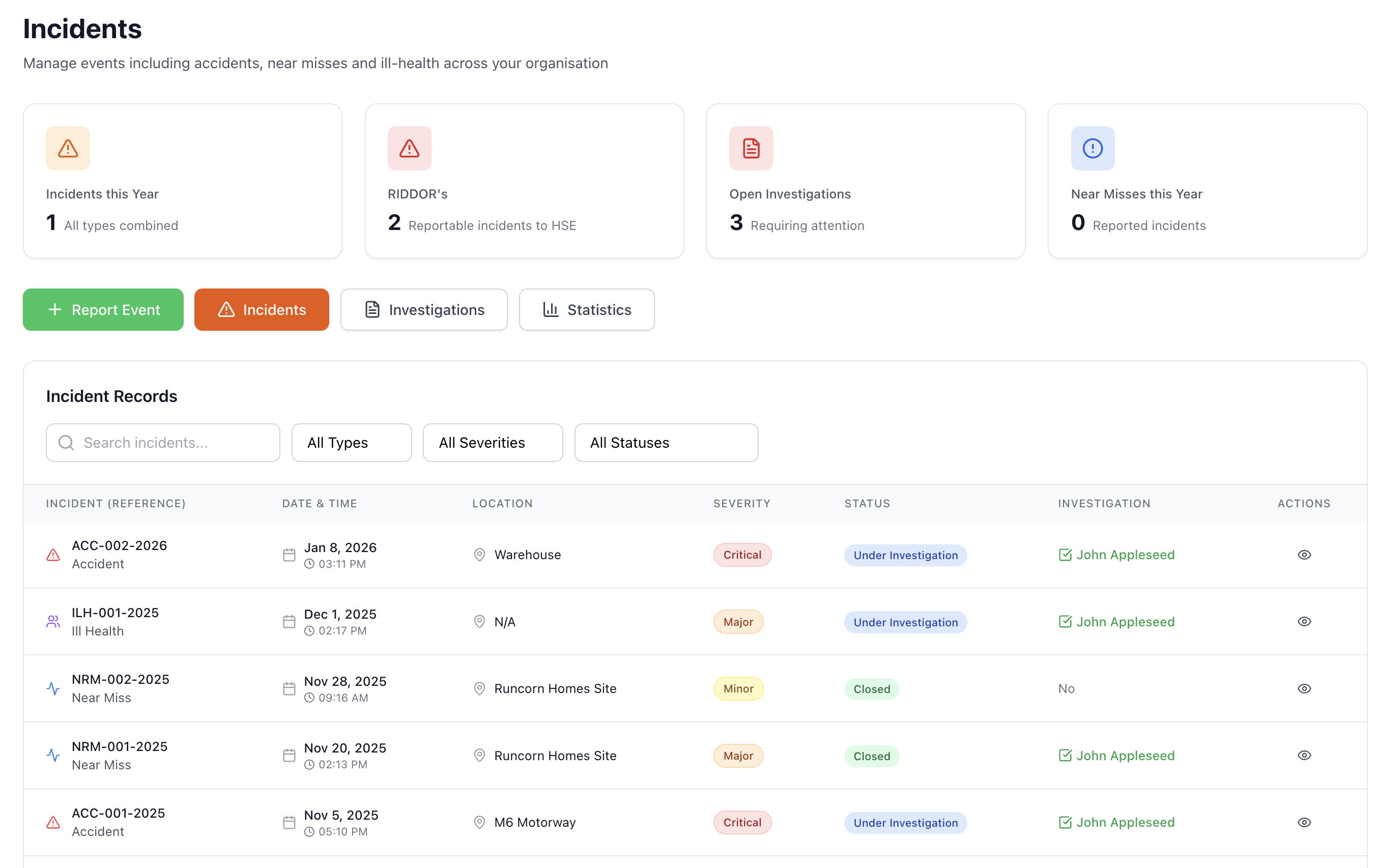Expand the All Statuses filter dropdown

666,443
